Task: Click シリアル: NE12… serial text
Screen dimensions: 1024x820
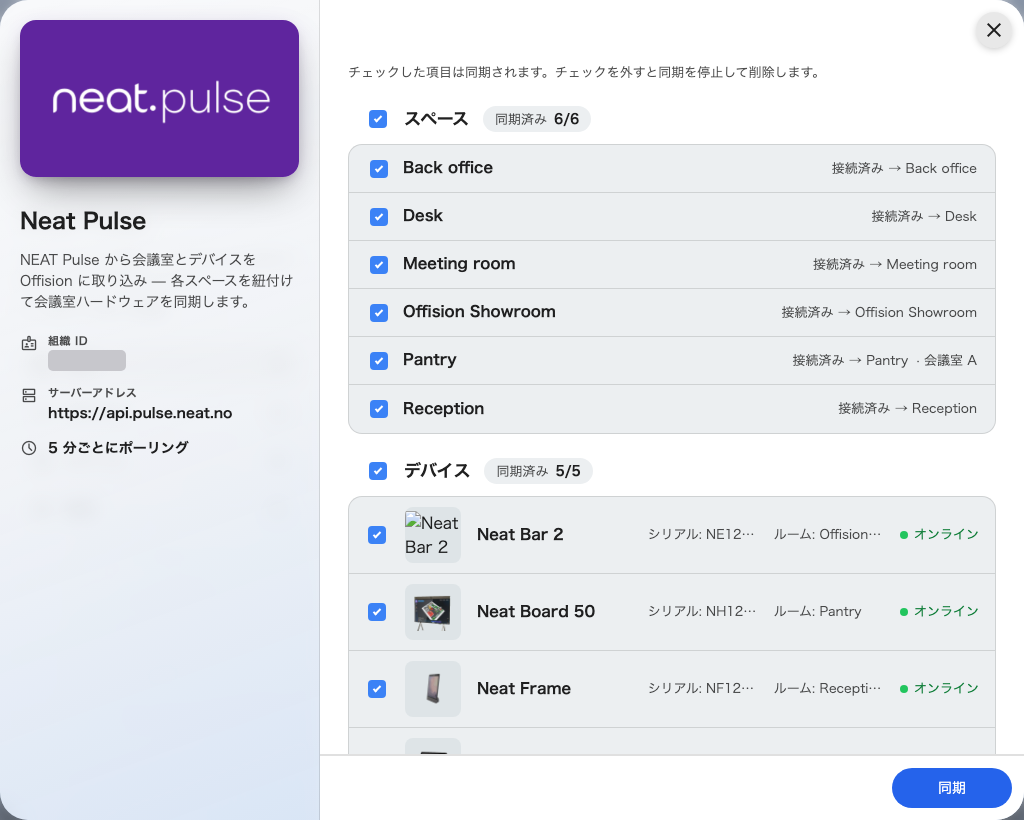Action: click(701, 535)
